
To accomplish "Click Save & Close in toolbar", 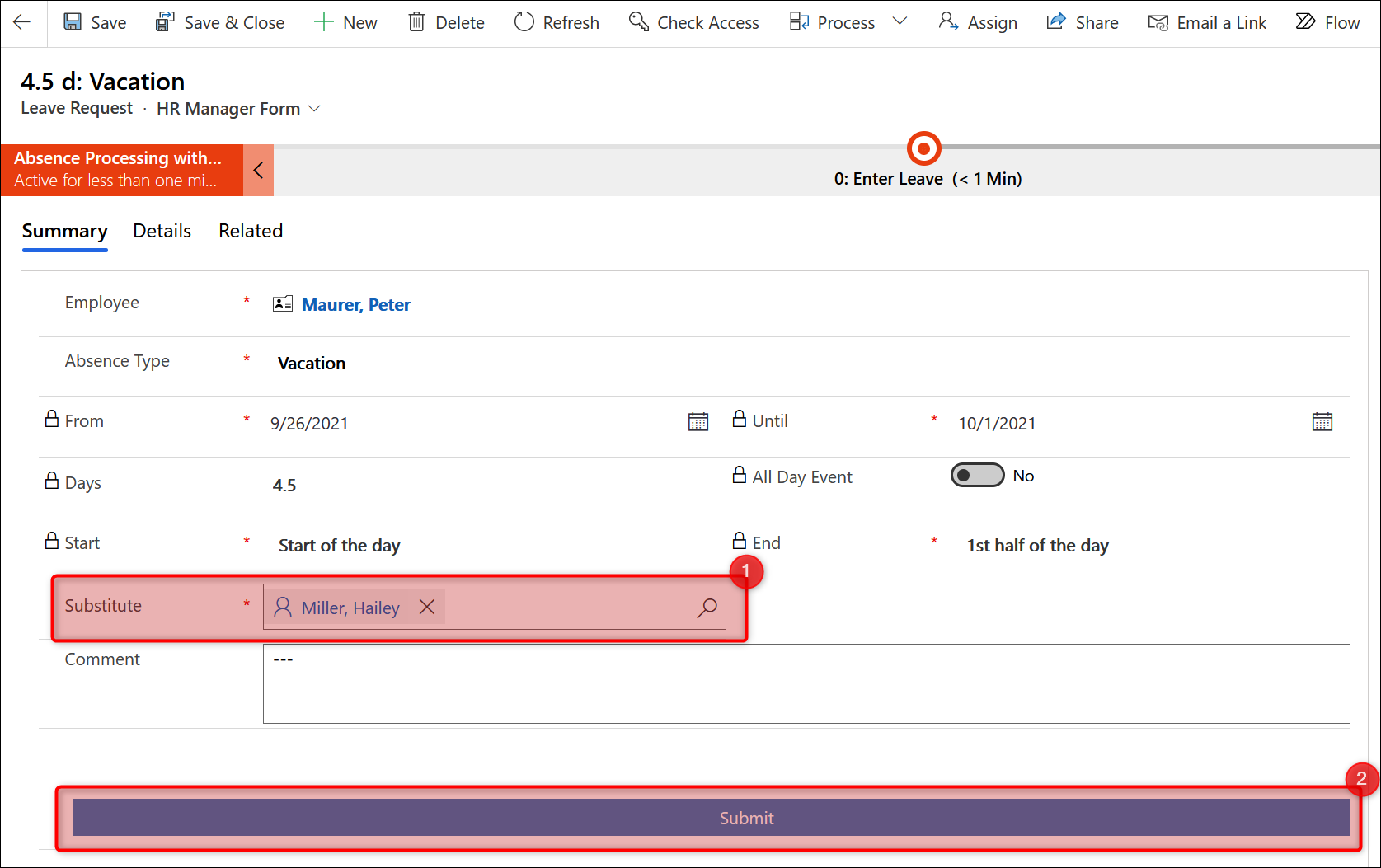I will tap(220, 23).
